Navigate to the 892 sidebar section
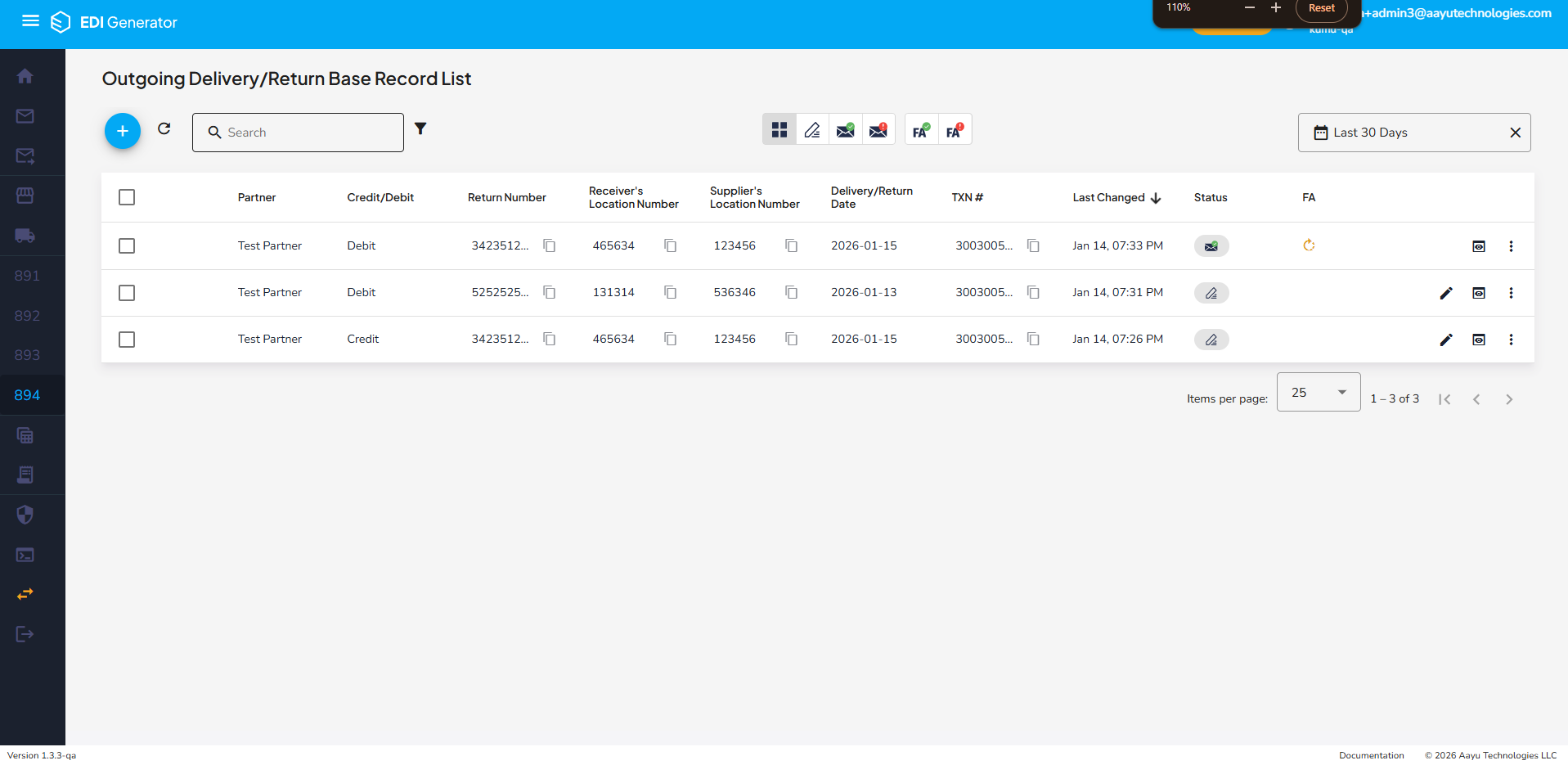The image size is (1568, 765). (x=27, y=315)
